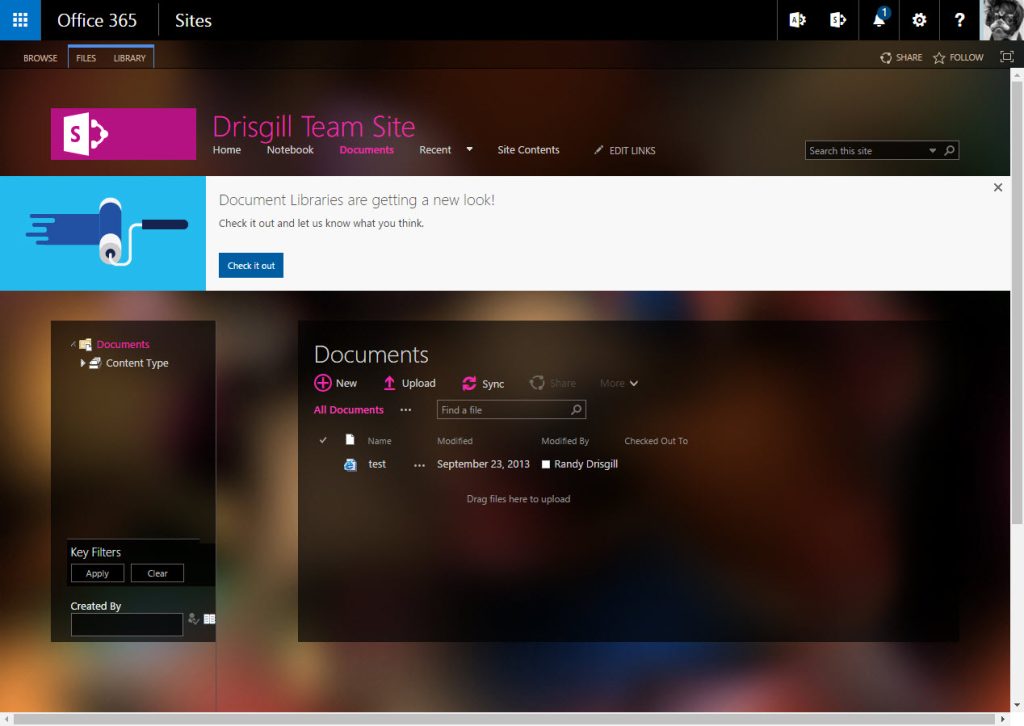Open Documents in site navigation
The height and width of the screenshot is (726, 1024).
(366, 150)
